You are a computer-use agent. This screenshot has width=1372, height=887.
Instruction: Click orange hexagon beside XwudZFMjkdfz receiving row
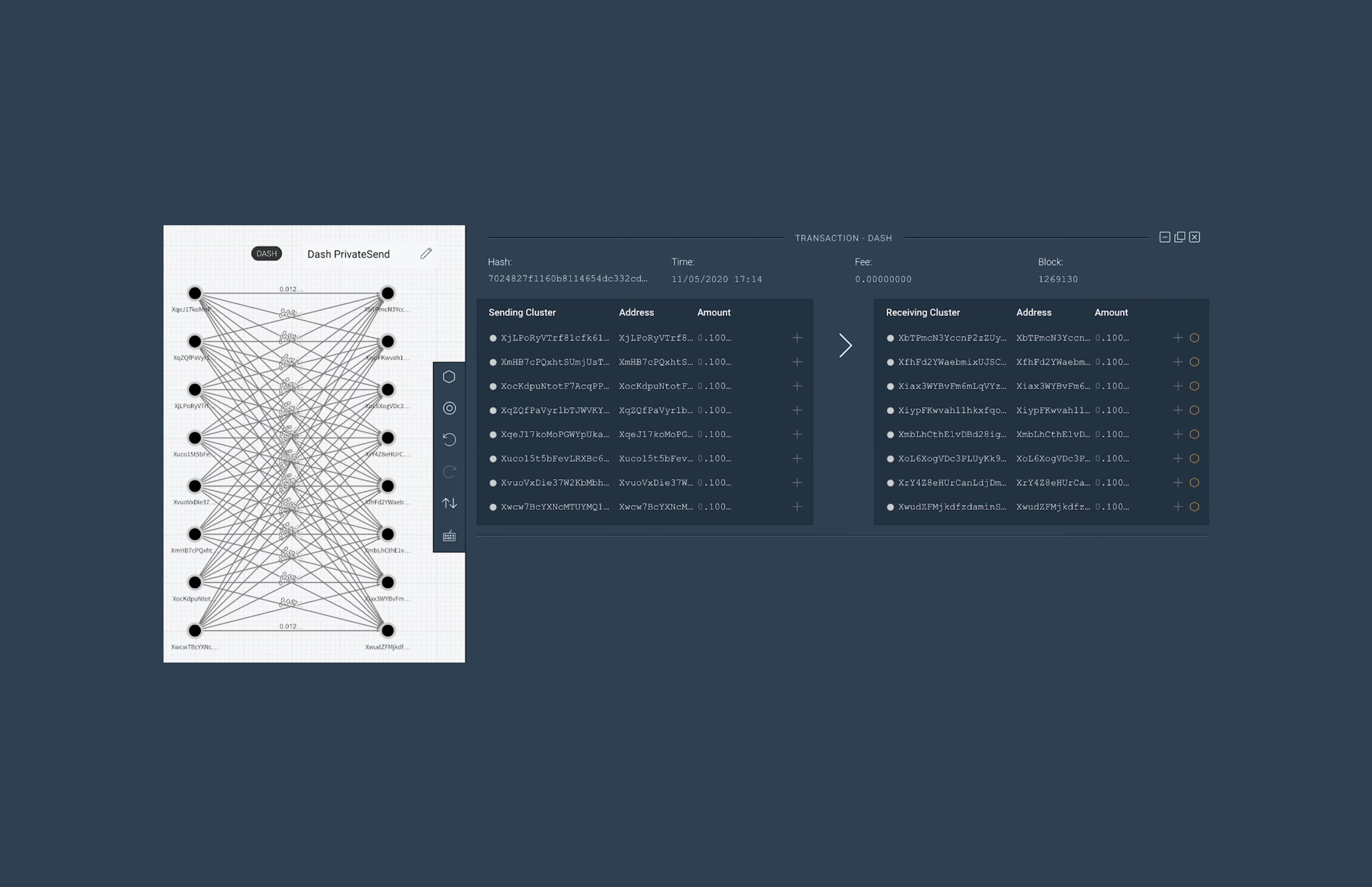[x=1194, y=507]
